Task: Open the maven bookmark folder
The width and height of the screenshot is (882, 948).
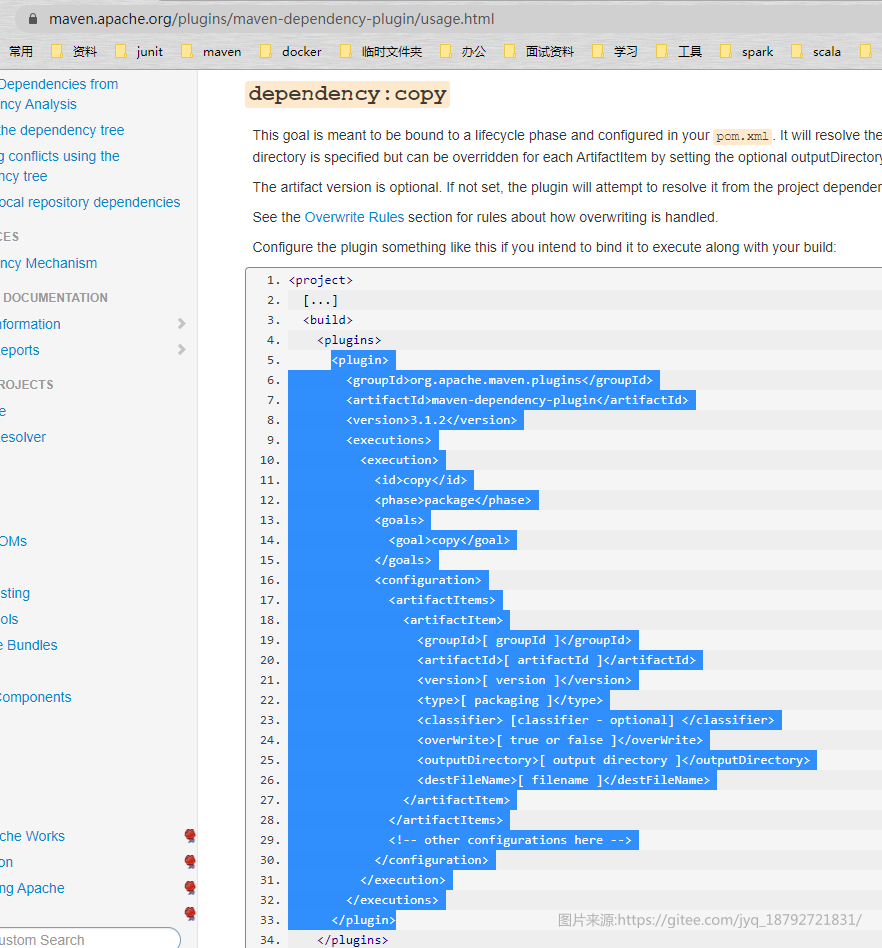Action: click(212, 51)
